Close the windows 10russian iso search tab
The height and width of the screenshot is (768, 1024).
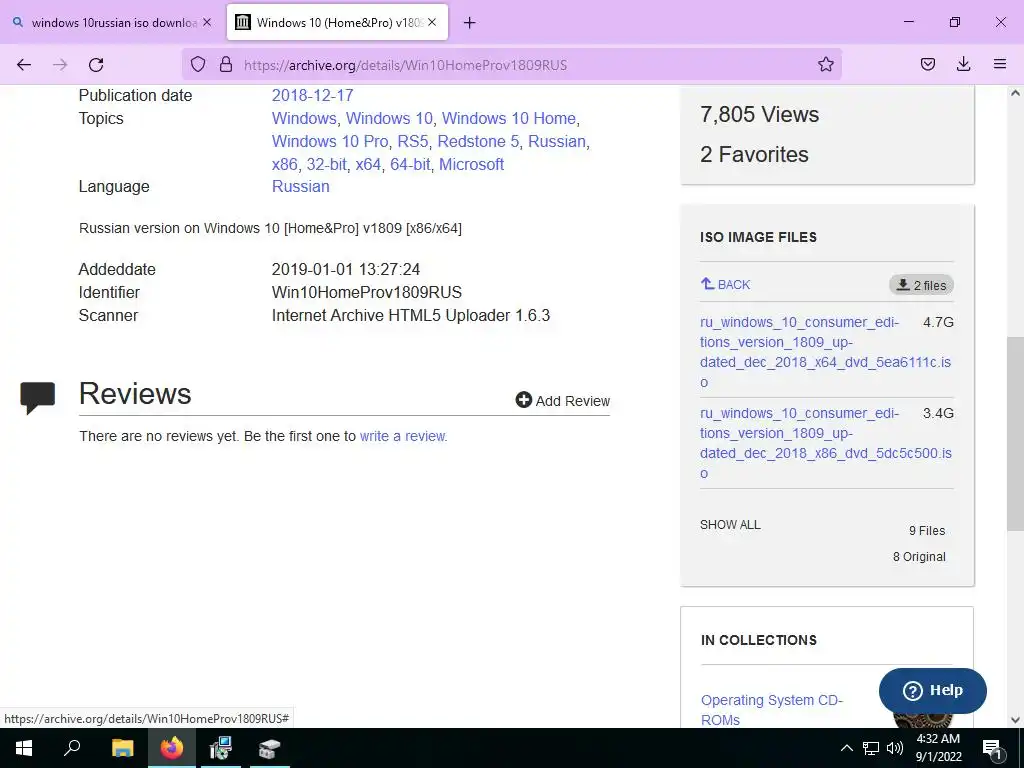207,22
